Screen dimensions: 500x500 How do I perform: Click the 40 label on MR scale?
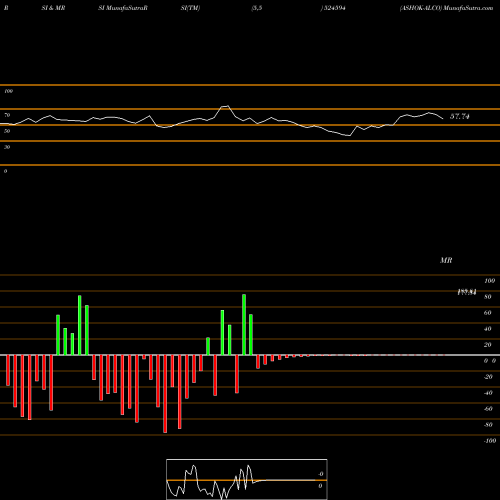coord(488,329)
